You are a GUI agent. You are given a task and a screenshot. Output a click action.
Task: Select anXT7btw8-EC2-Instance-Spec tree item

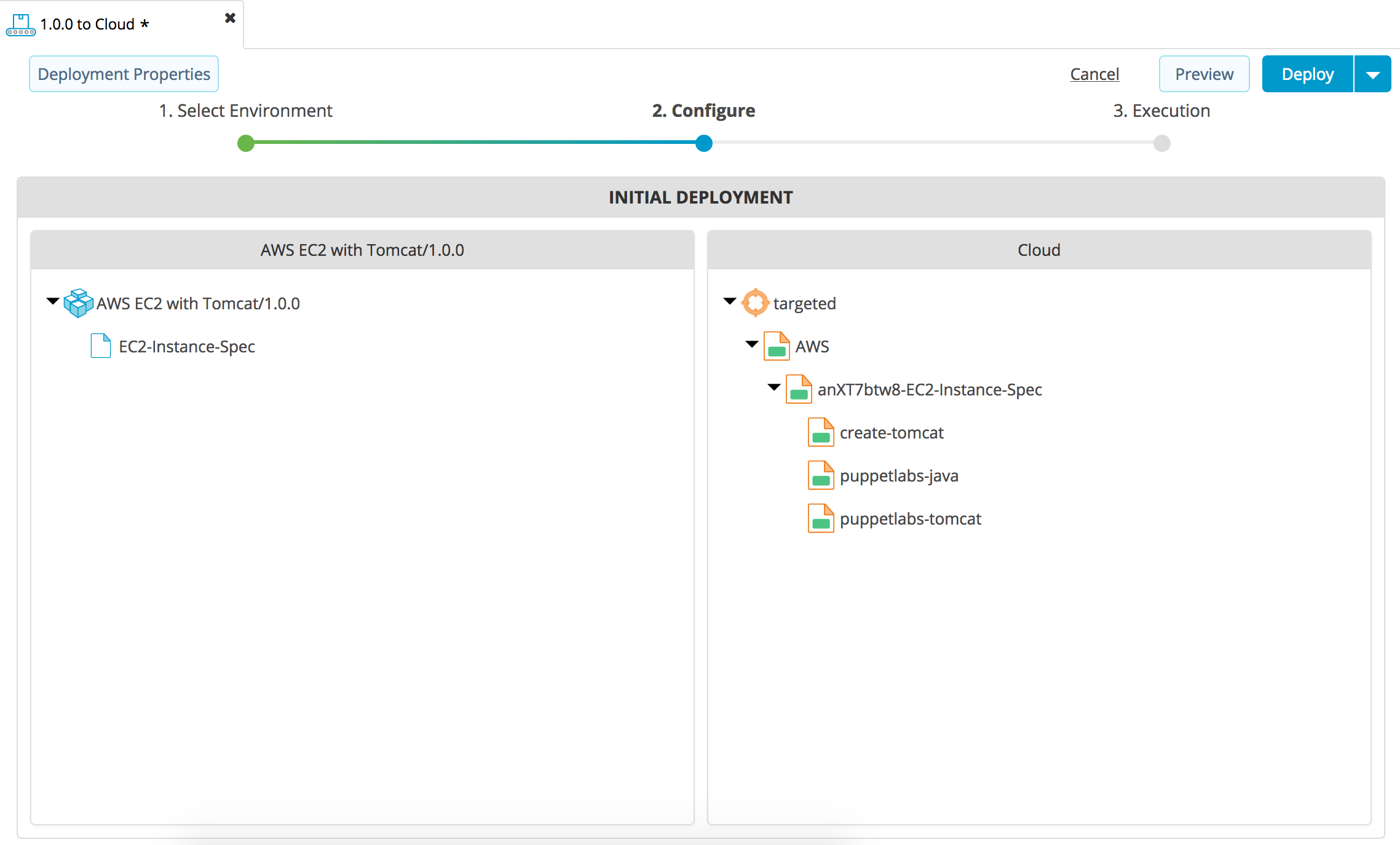930,390
